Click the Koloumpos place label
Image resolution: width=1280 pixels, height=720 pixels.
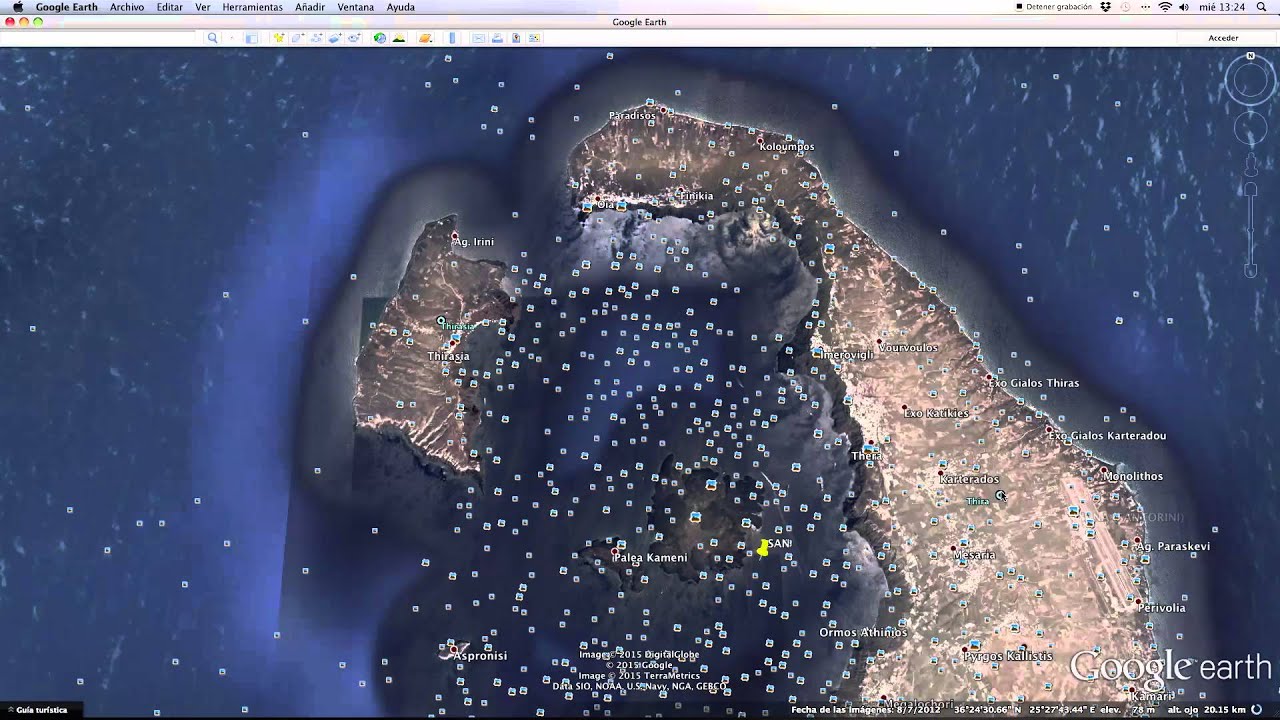pos(787,147)
